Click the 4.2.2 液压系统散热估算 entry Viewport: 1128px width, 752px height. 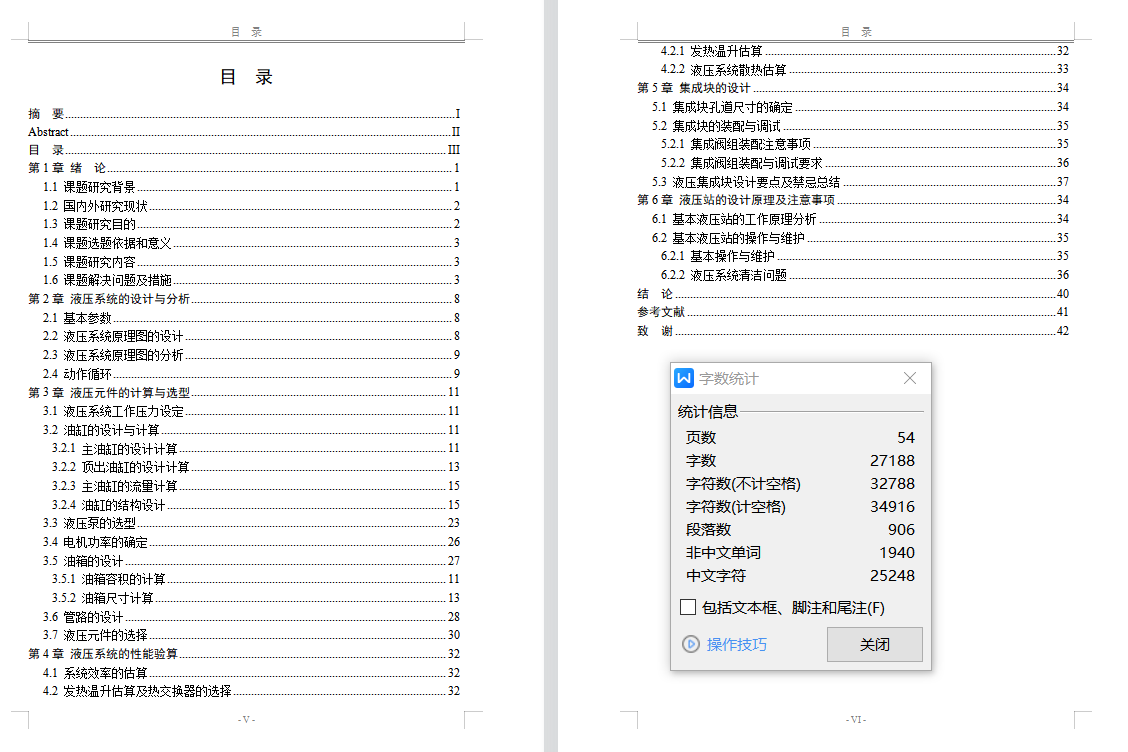pyautogui.click(x=865, y=70)
